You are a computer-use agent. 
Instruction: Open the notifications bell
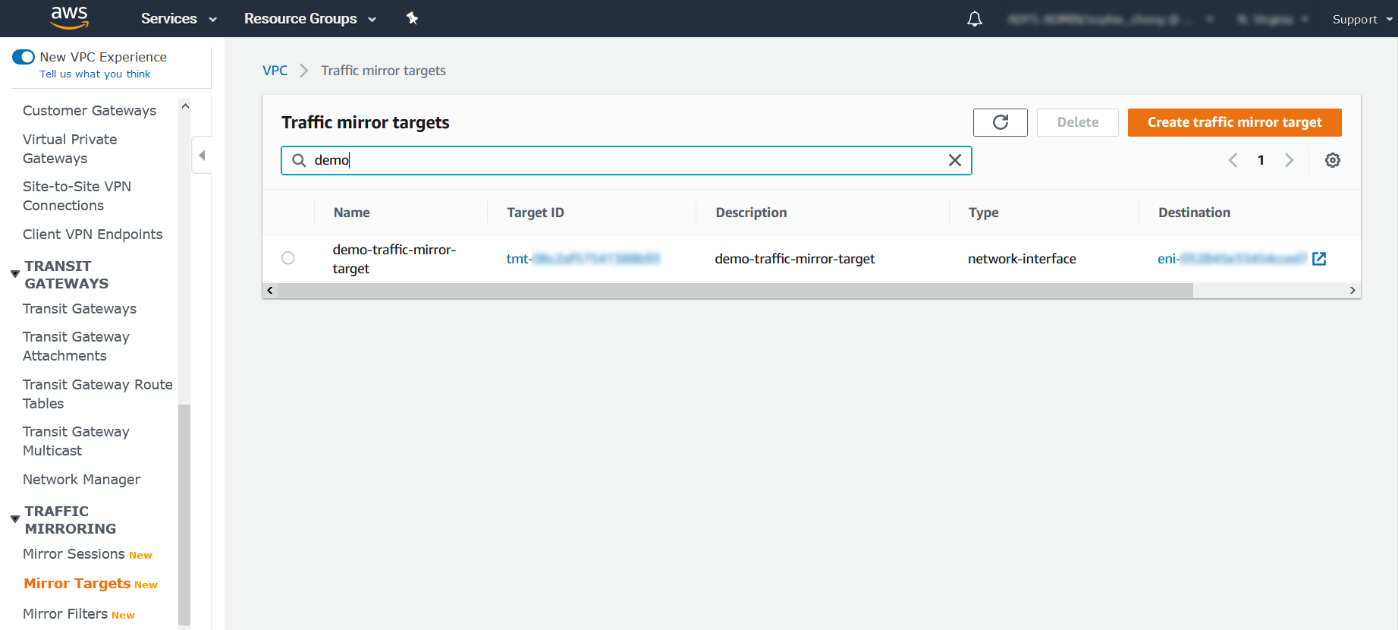974,19
